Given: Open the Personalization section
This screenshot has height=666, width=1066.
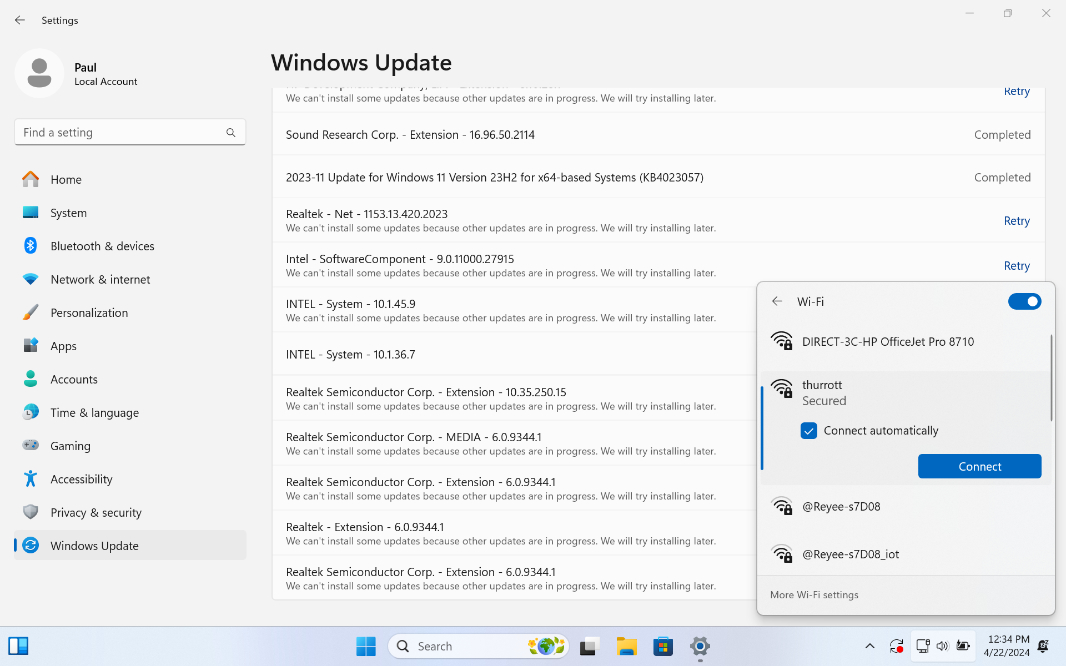Looking at the screenshot, I should pos(89,313).
